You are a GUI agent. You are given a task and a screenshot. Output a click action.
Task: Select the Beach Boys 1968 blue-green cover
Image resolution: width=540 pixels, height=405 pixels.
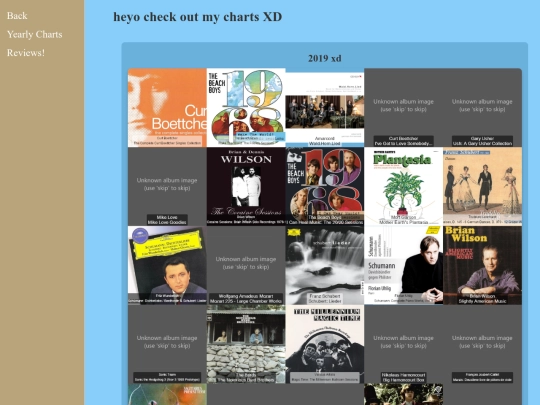pyautogui.click(x=246, y=108)
